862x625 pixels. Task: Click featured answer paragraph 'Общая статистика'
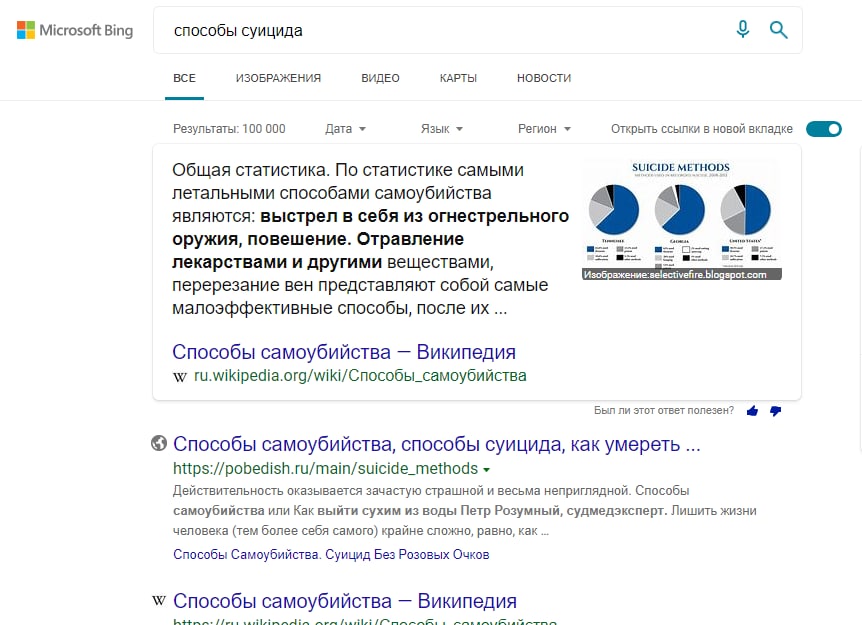[x=370, y=239]
